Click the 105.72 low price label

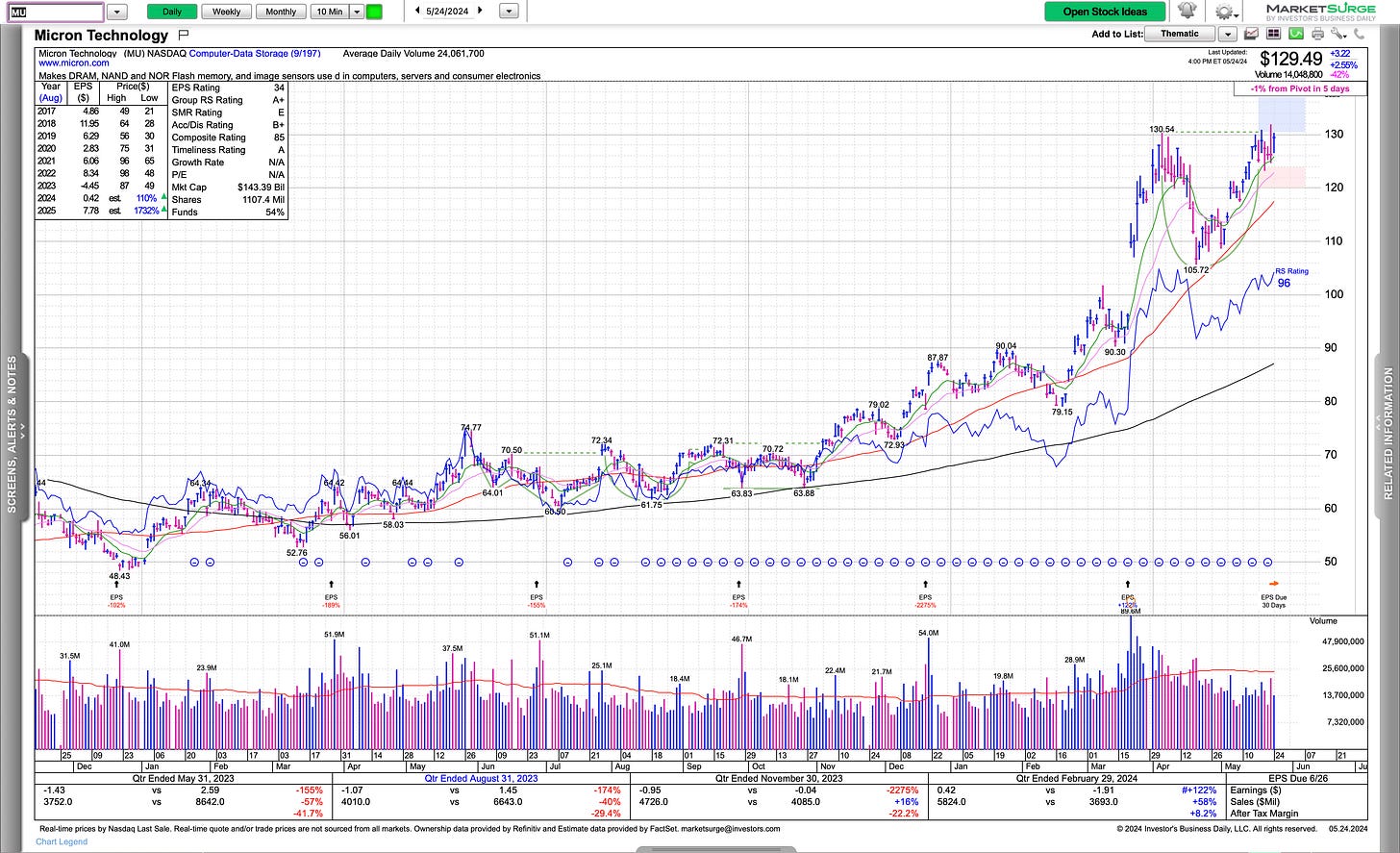point(1195,270)
